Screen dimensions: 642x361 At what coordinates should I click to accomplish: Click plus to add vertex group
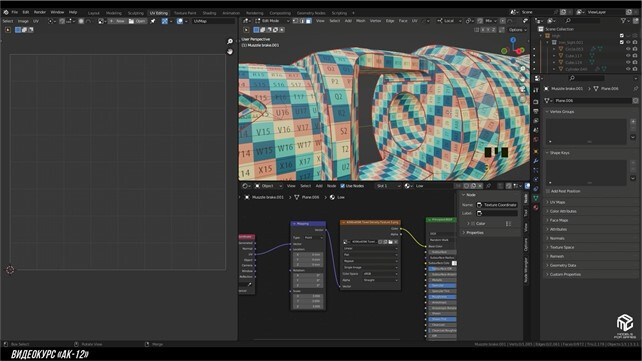[x=633, y=122]
